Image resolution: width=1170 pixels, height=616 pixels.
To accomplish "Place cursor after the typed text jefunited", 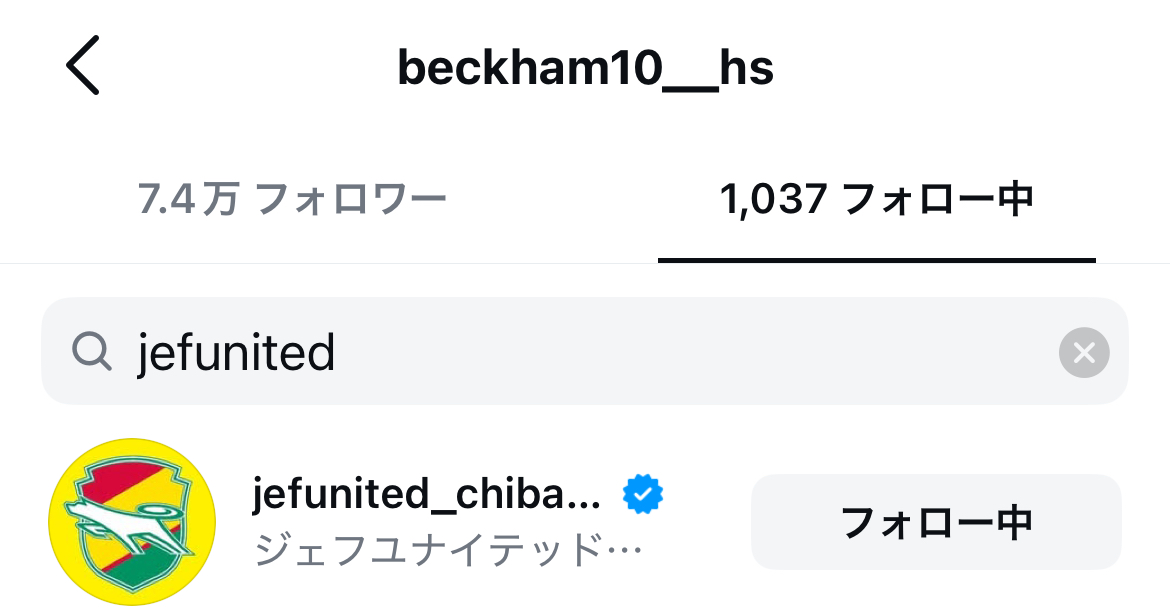I will [x=337, y=352].
